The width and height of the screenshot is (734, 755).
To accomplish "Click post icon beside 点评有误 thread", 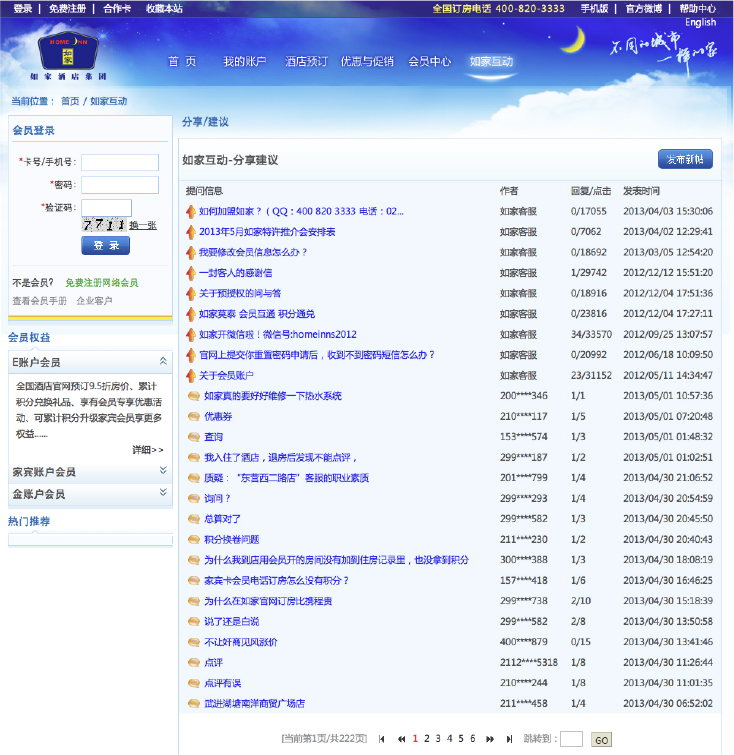I will [194, 683].
